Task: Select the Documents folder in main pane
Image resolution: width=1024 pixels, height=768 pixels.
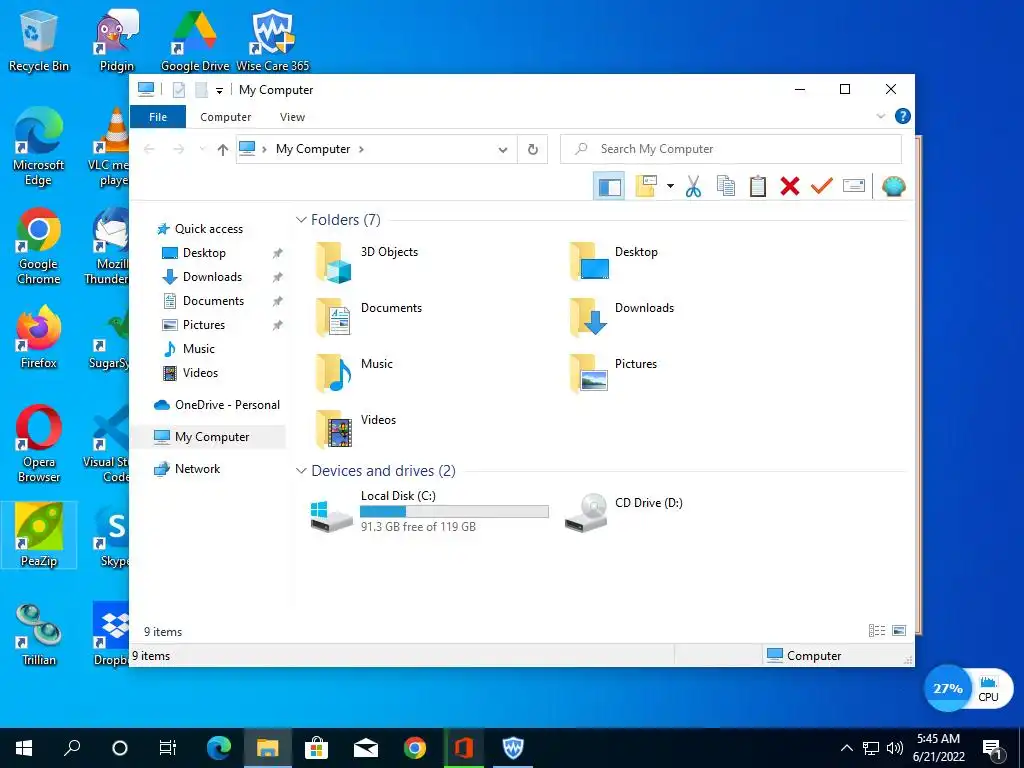Action: click(x=369, y=317)
